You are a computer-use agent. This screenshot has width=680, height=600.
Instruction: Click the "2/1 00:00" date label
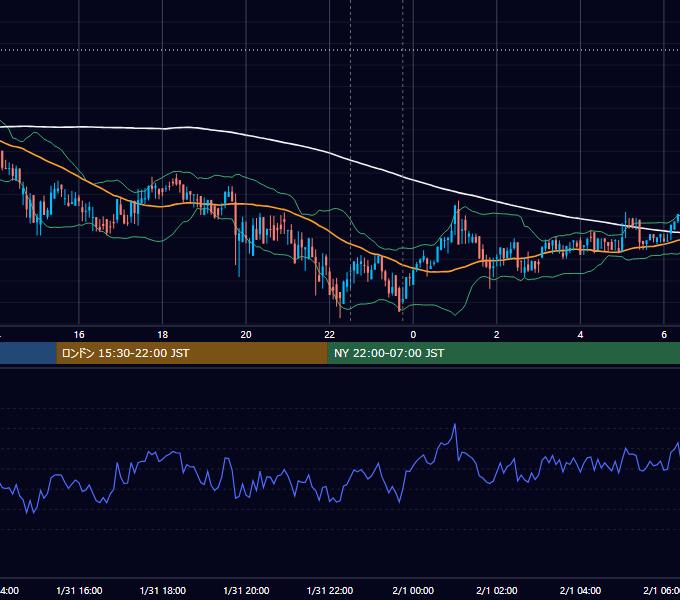(413, 591)
